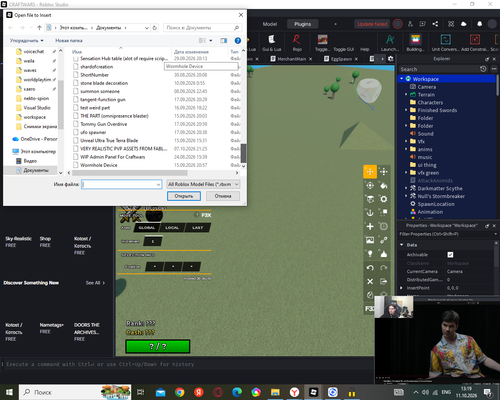Open the file name combo box dropdown
Viewport: 500px width, 400px height.
pyautogui.click(x=158, y=184)
